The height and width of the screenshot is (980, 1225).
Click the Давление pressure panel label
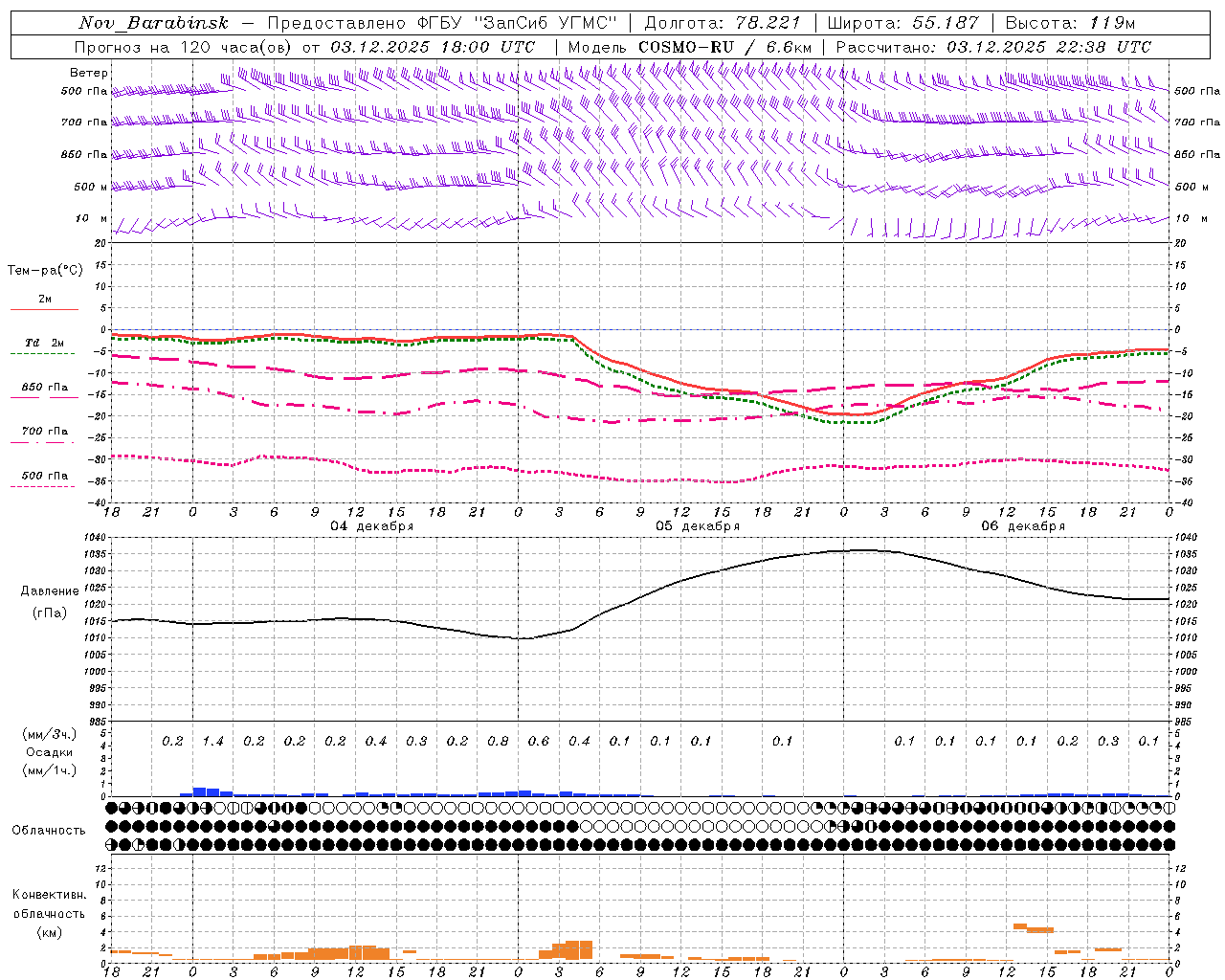click(50, 591)
